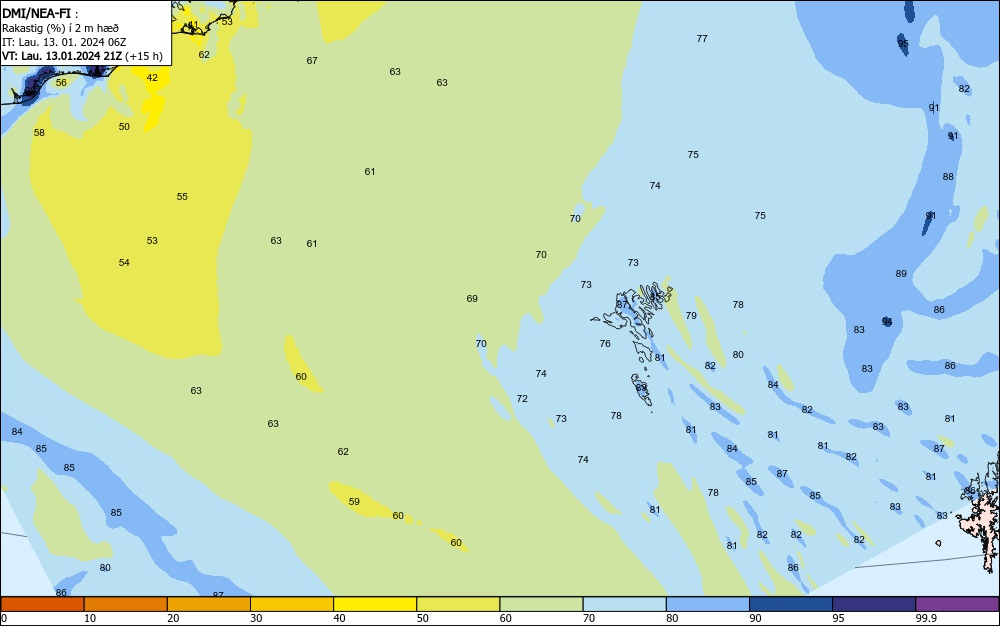The width and height of the screenshot is (1000, 626).
Task: Click the bright yellow 40–50 legend swatch
Action: [x=375, y=604]
